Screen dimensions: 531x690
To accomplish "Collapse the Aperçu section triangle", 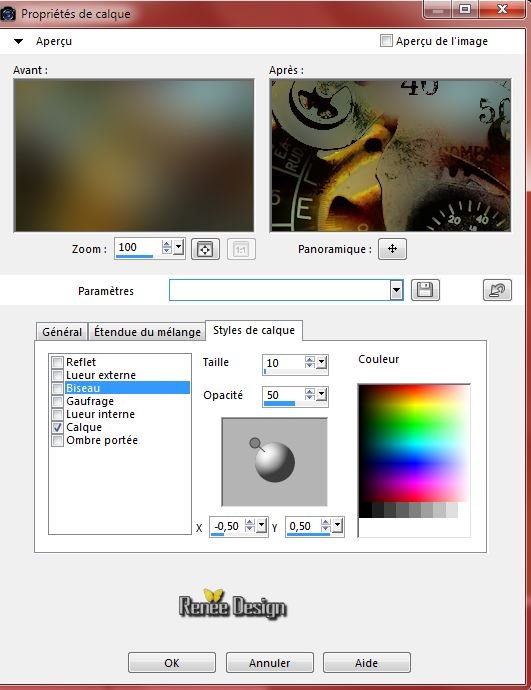I will click(18, 41).
